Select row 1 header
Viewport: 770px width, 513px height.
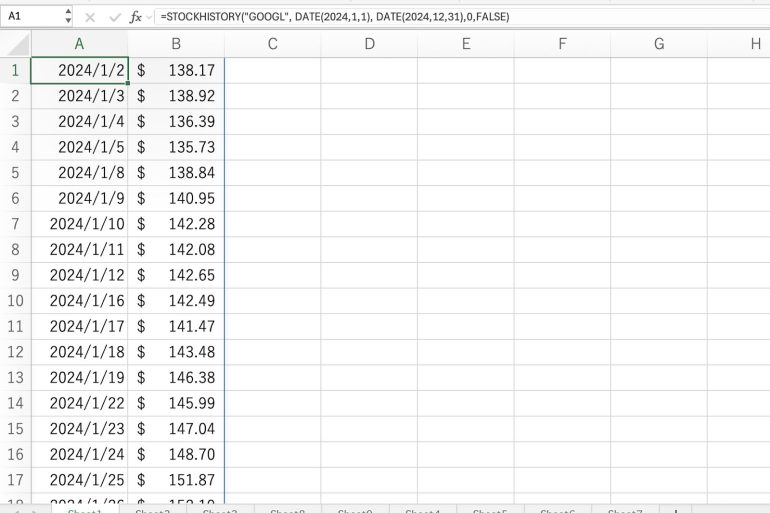15,70
